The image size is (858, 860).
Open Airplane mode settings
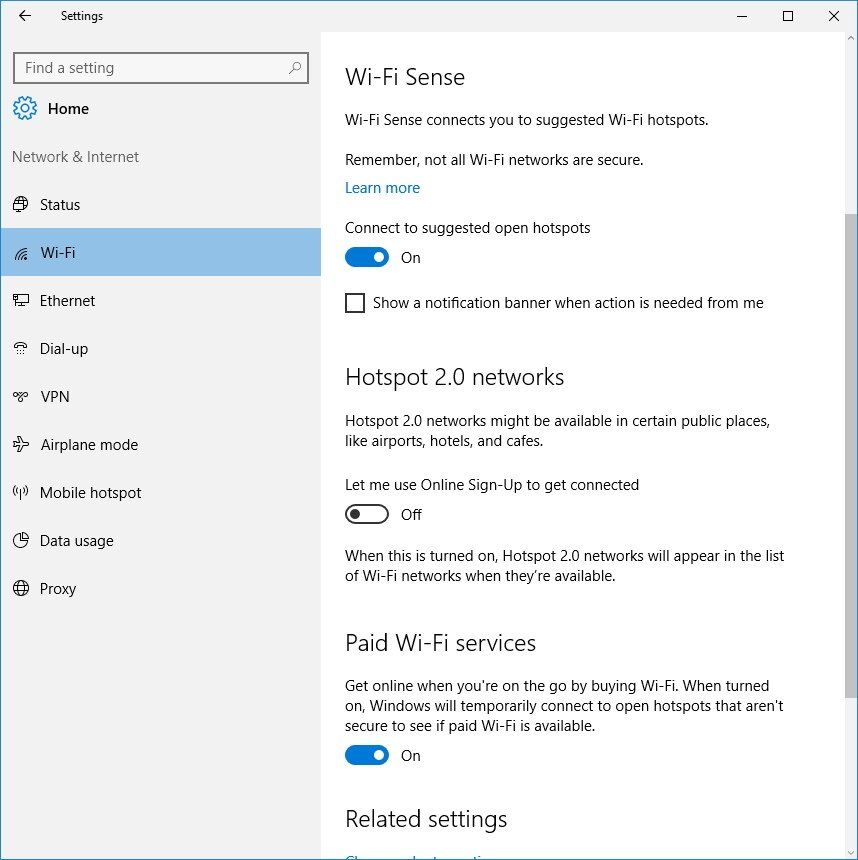point(161,445)
